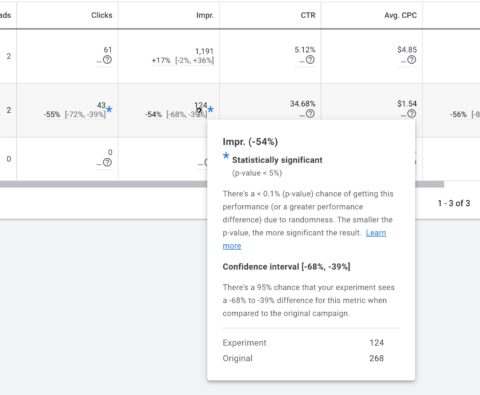Select the $1.54 Avg. CPC value
The width and height of the screenshot is (480, 395).
tap(407, 104)
